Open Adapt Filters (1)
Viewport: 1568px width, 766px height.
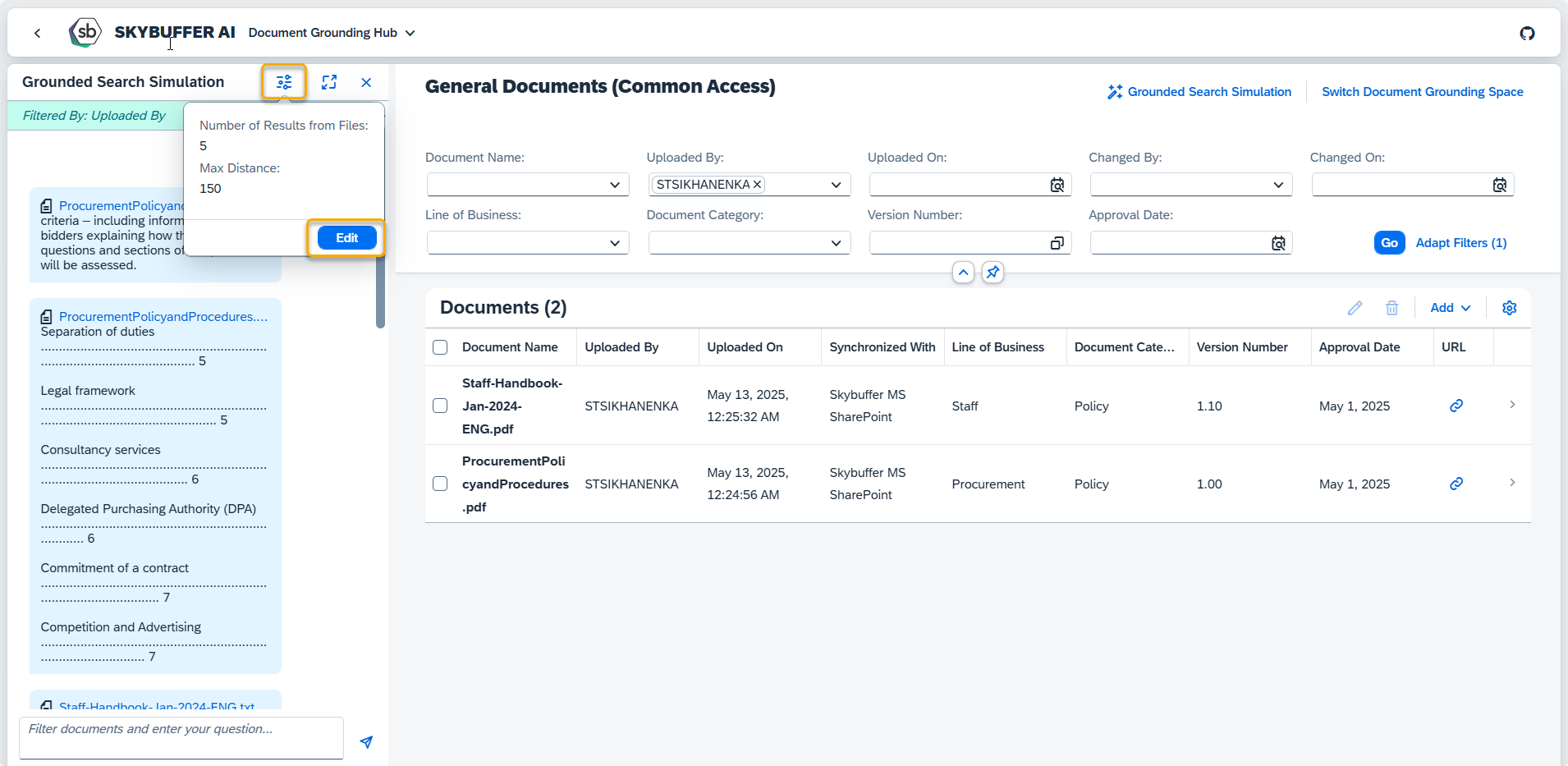tap(1460, 243)
